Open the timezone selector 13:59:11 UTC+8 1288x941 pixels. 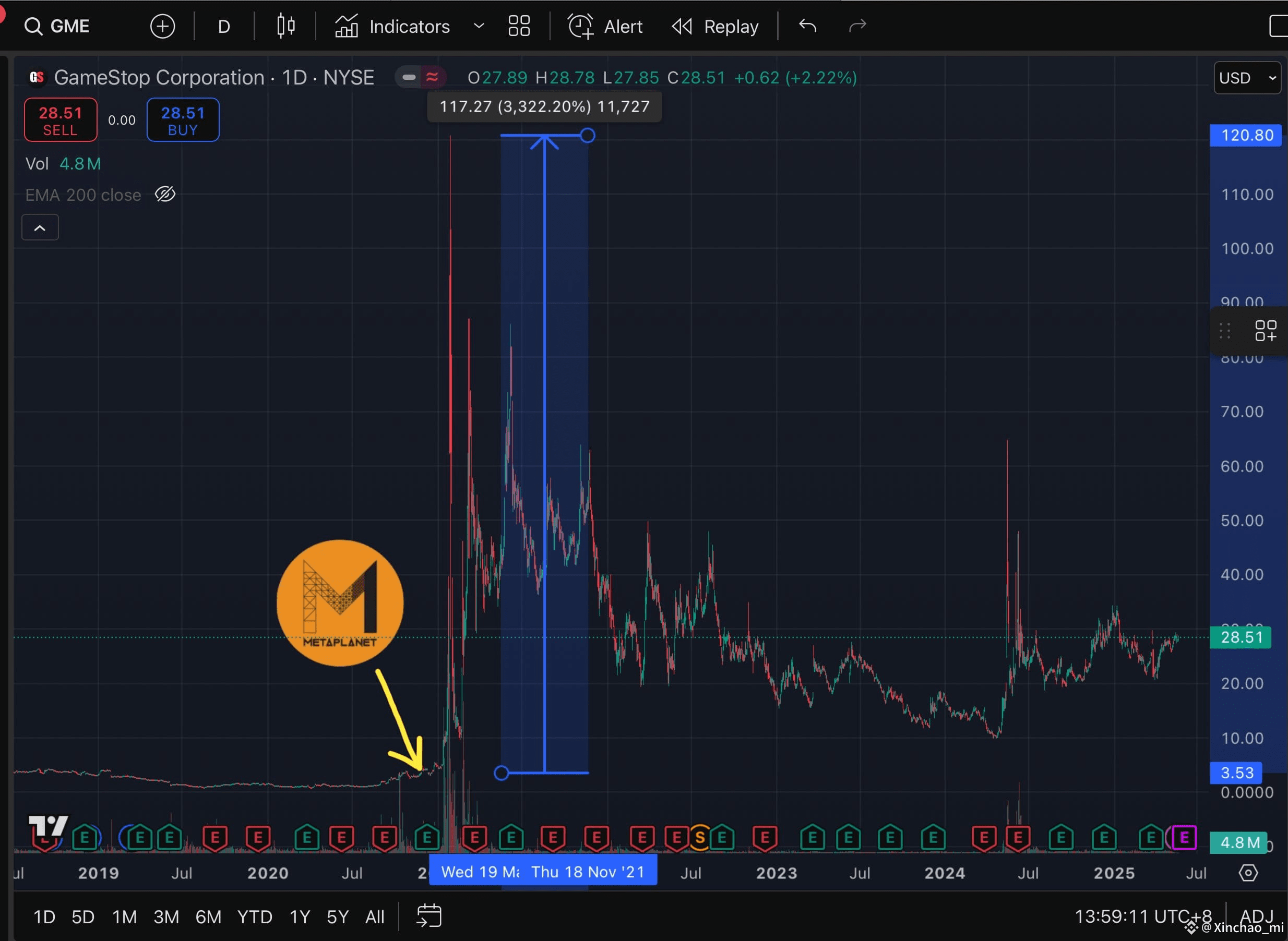tap(1143, 916)
